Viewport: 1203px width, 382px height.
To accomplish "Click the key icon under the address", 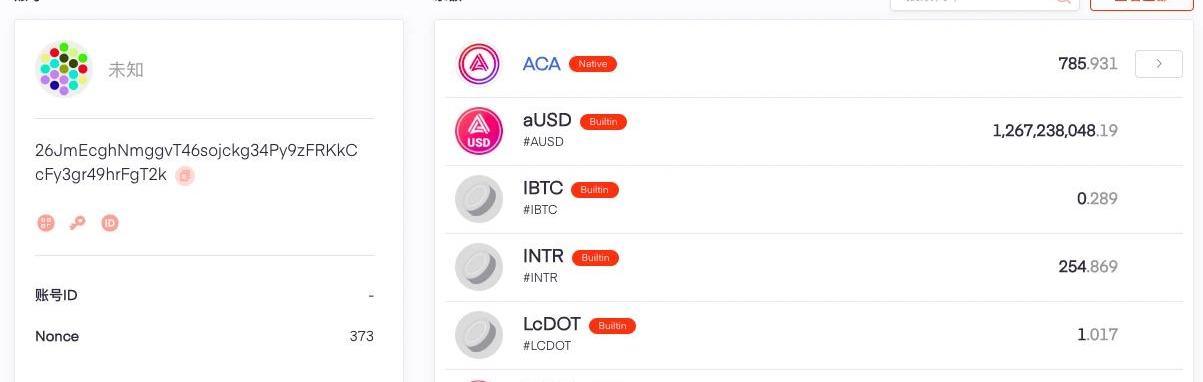I will click(x=78, y=223).
